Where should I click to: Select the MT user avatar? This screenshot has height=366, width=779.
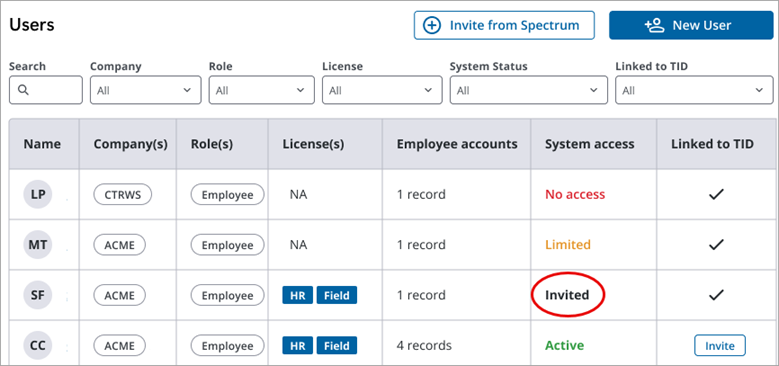38,245
